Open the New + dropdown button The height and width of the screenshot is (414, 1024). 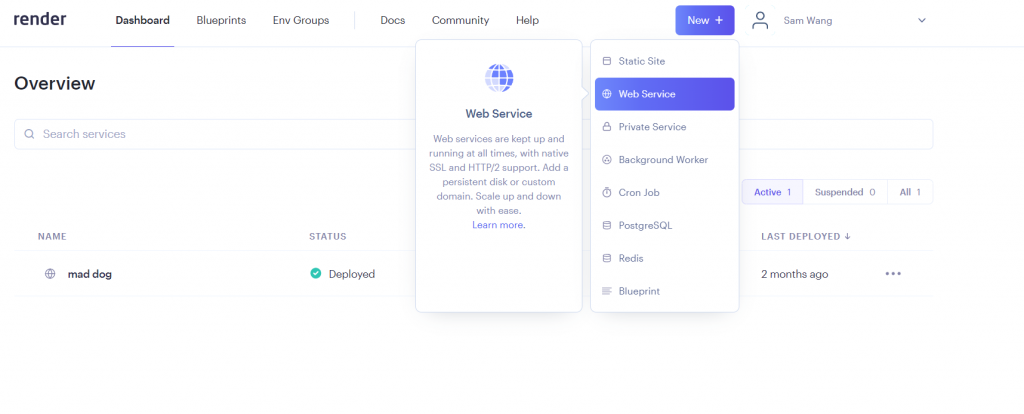coord(705,20)
